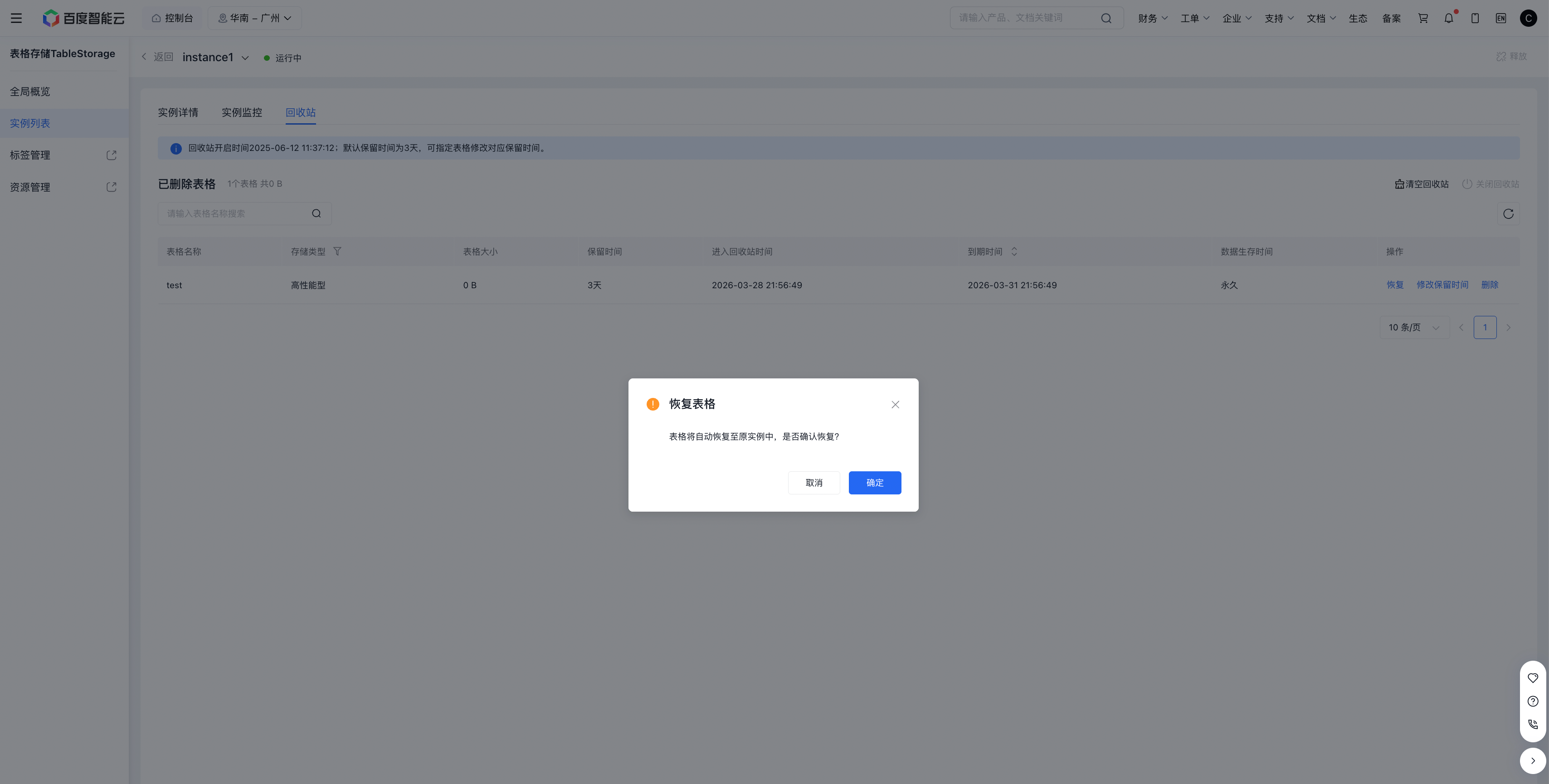Switch language with EN icon
The height and width of the screenshot is (784, 1549).
click(1501, 18)
